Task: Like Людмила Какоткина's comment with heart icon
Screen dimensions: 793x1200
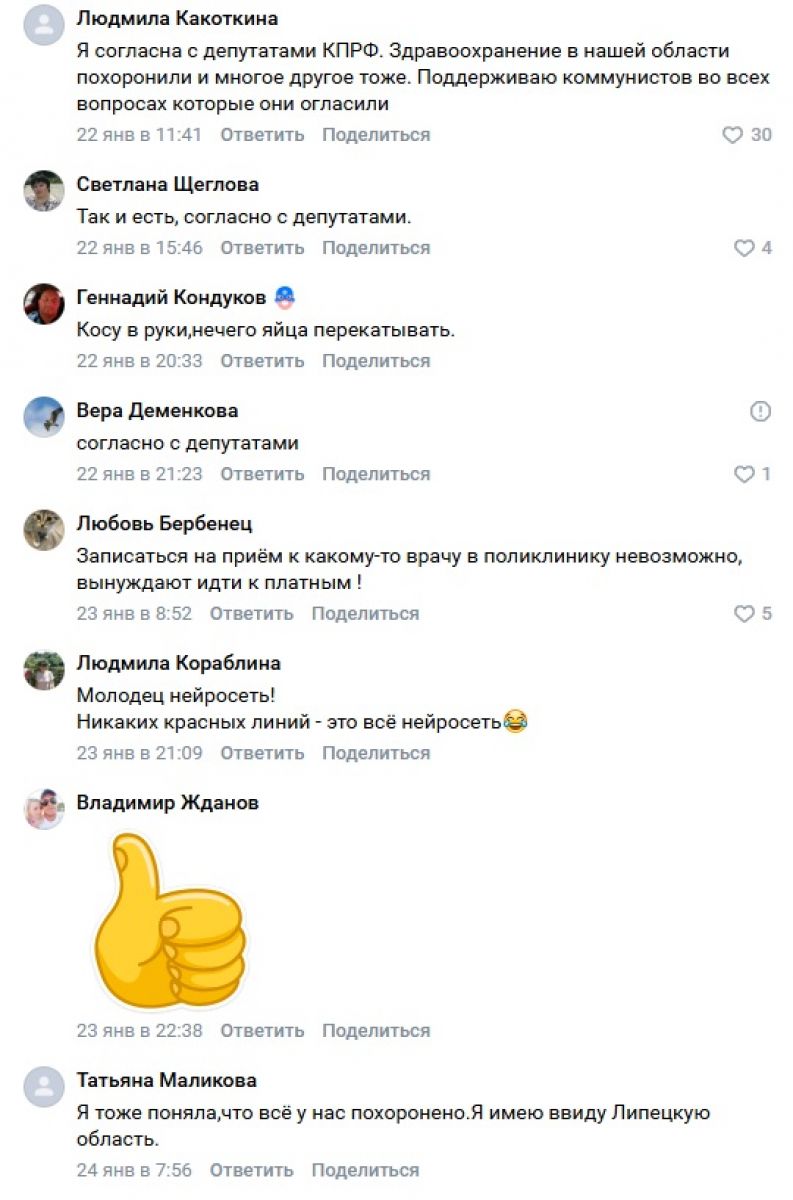Action: [x=733, y=135]
